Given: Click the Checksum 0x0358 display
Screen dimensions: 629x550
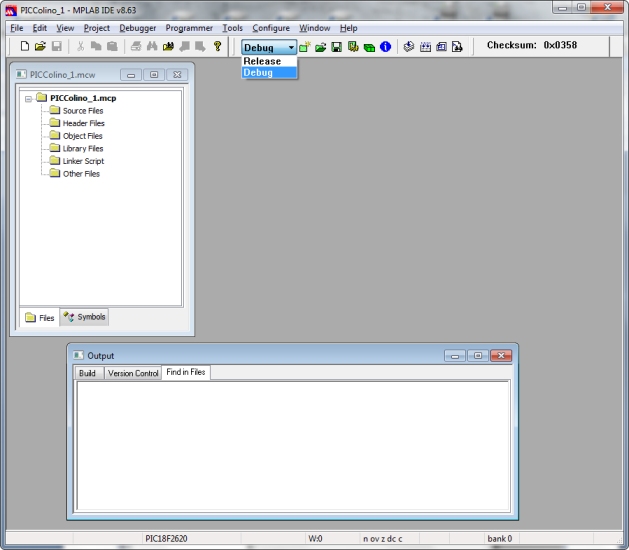Looking at the screenshot, I should tap(532, 45).
